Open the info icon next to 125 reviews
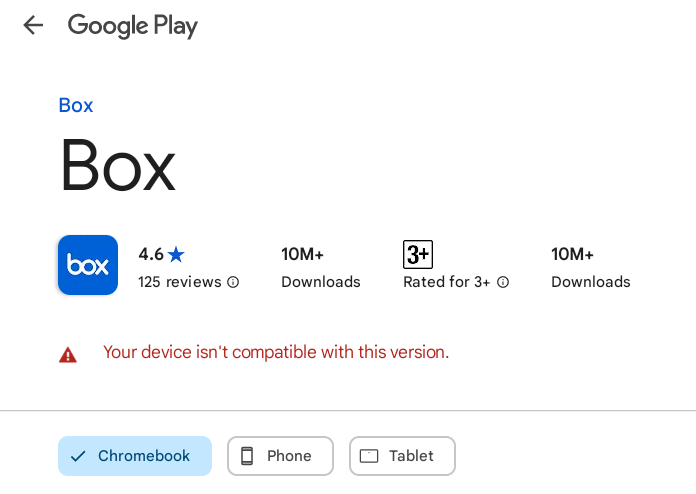The height and width of the screenshot is (494, 696). (x=233, y=282)
